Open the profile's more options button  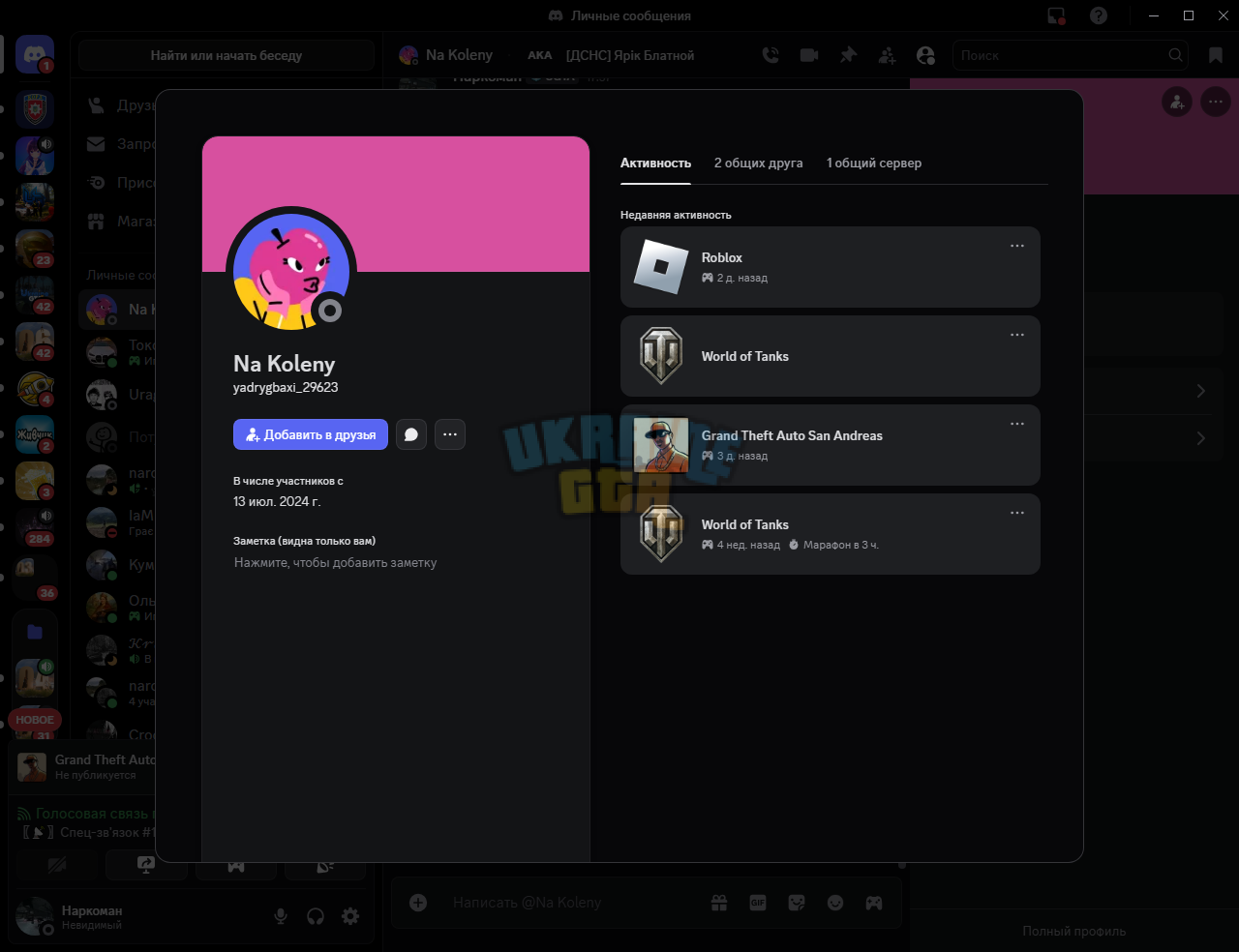450,434
